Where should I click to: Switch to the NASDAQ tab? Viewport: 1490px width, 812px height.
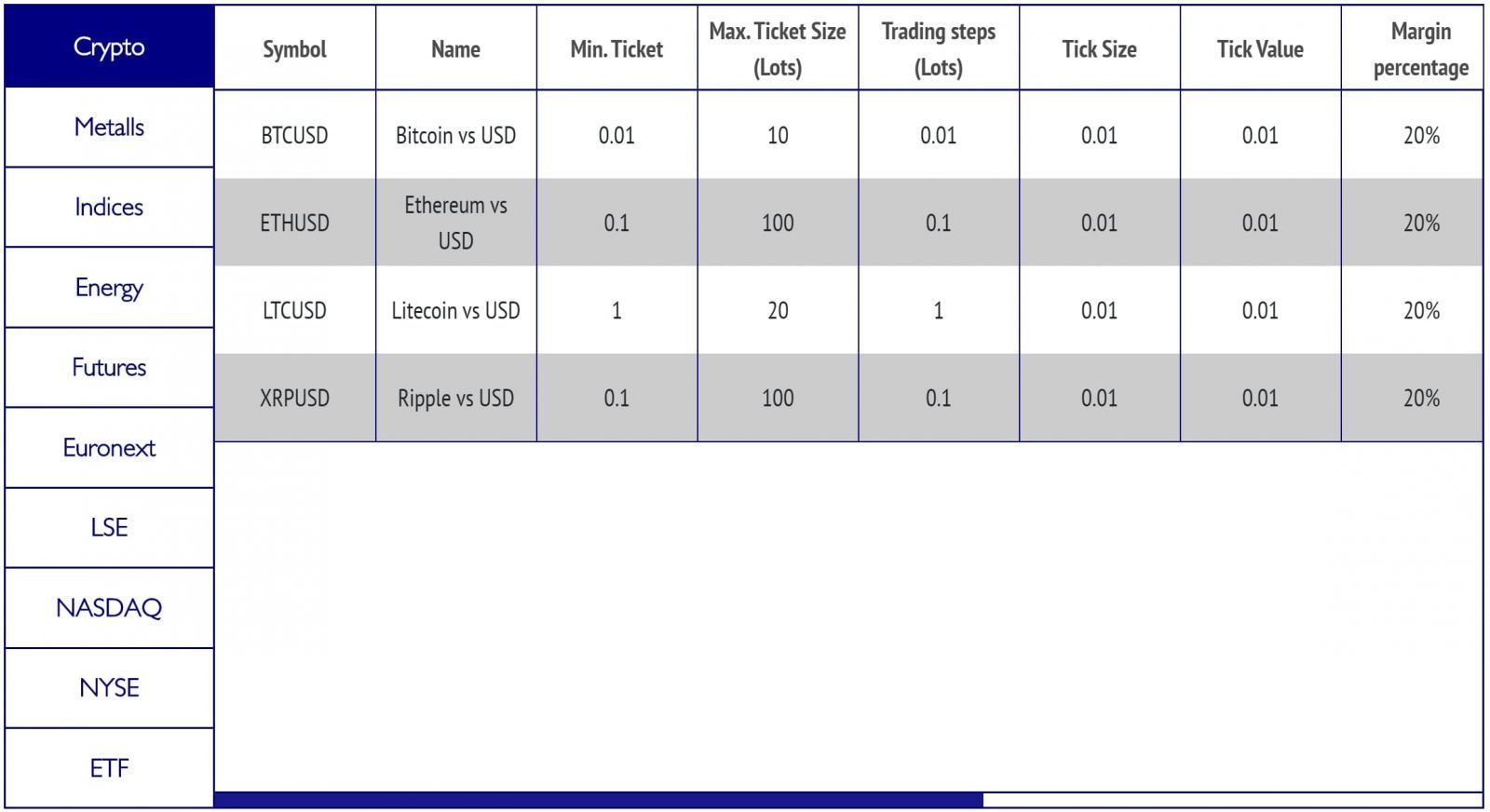pos(109,607)
